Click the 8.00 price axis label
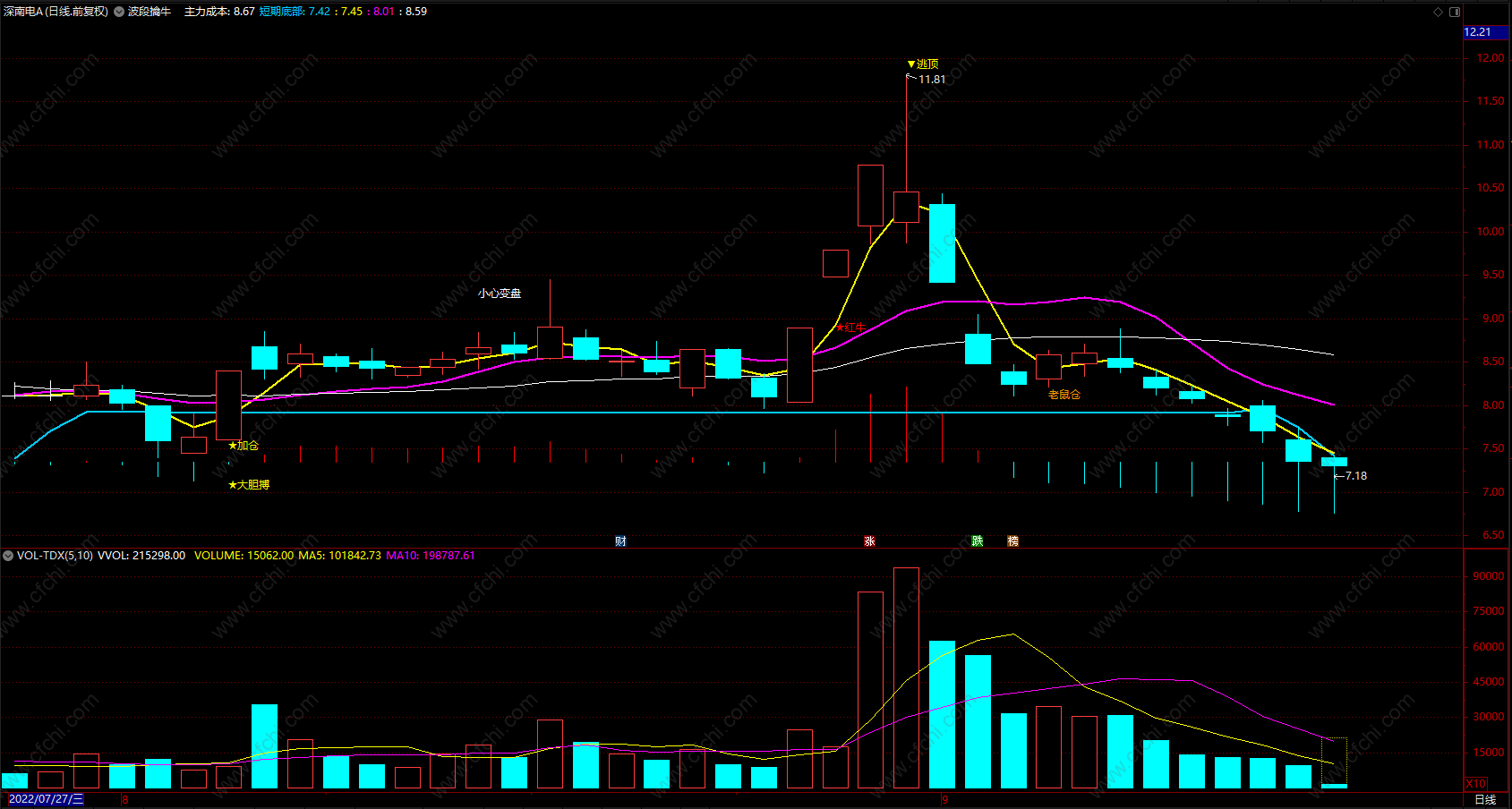 1493,405
